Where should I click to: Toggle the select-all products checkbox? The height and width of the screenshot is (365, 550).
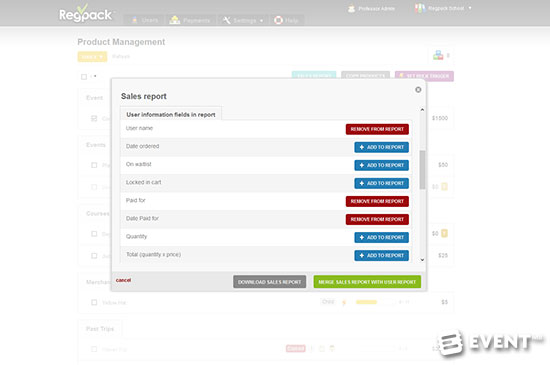pos(84,77)
